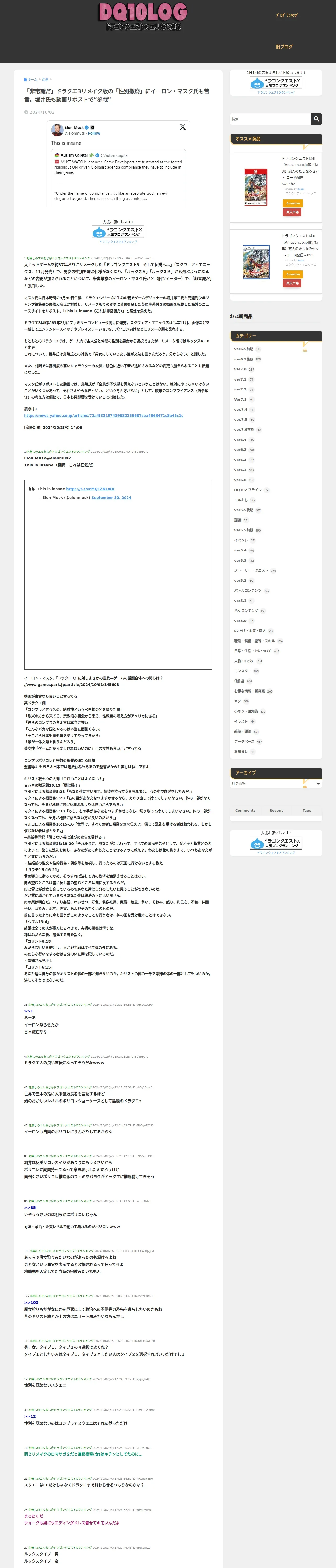This screenshot has height=1568, width=336.
Task: Switch to the Recent tab
Action: (x=276, y=810)
